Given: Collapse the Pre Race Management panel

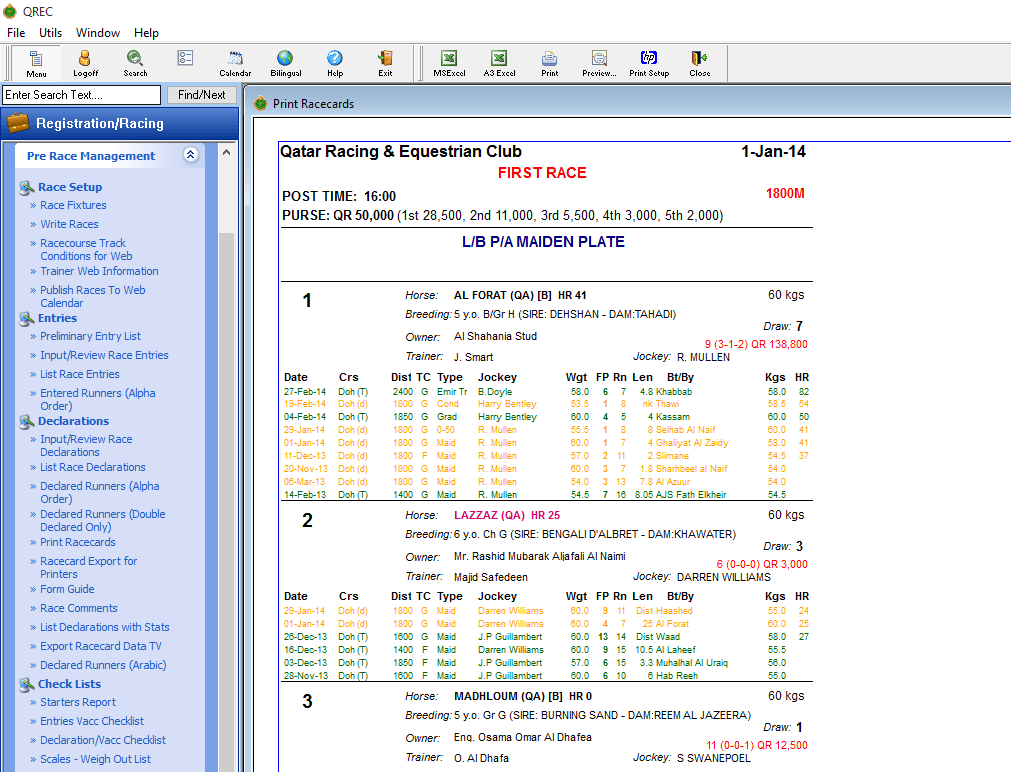Looking at the screenshot, I should pos(190,155).
